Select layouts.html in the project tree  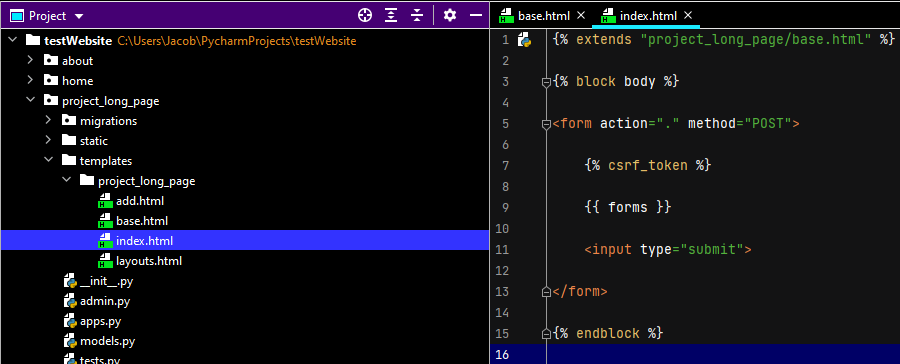149,261
